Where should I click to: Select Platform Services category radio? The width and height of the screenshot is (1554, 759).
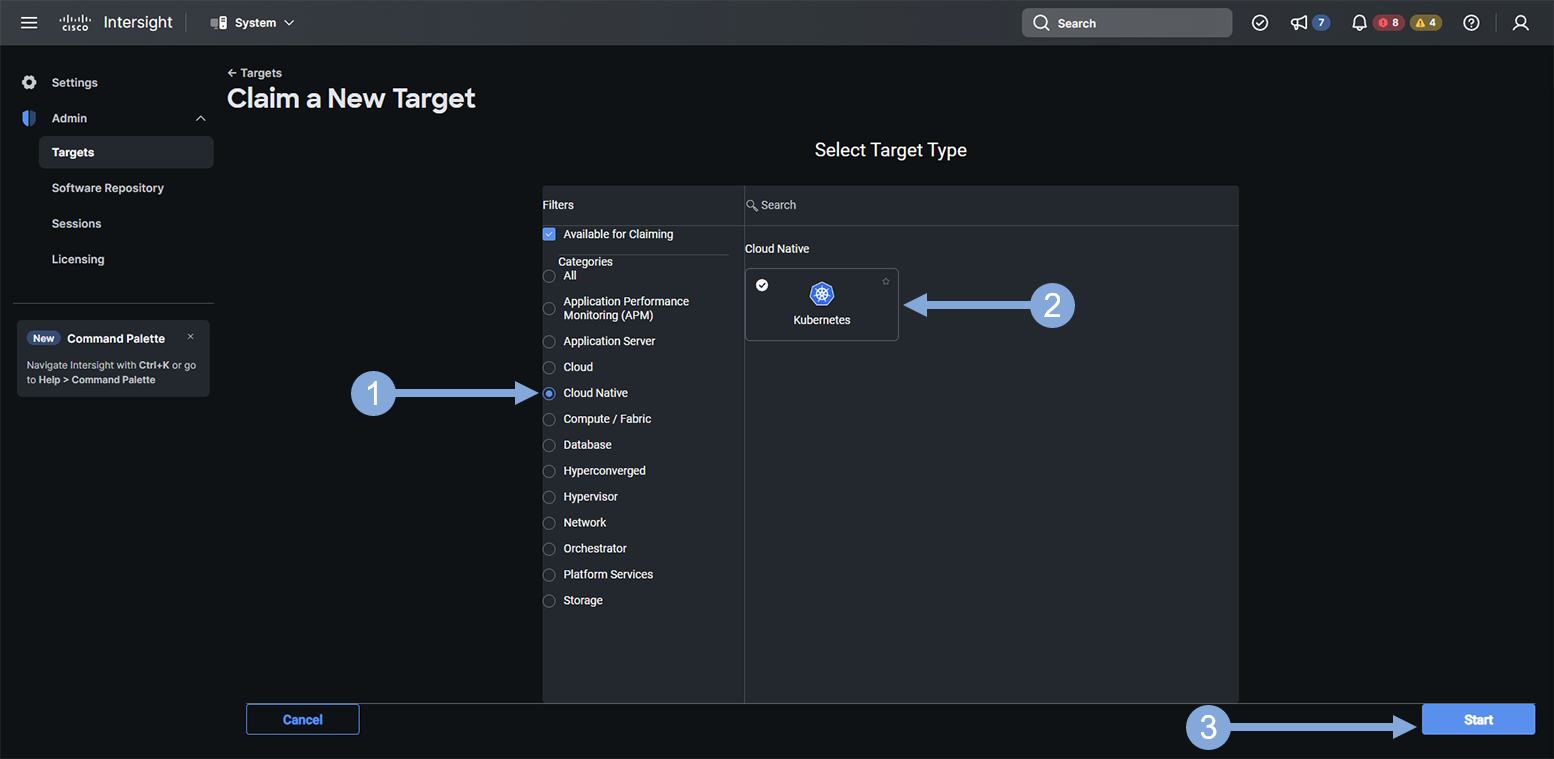549,575
